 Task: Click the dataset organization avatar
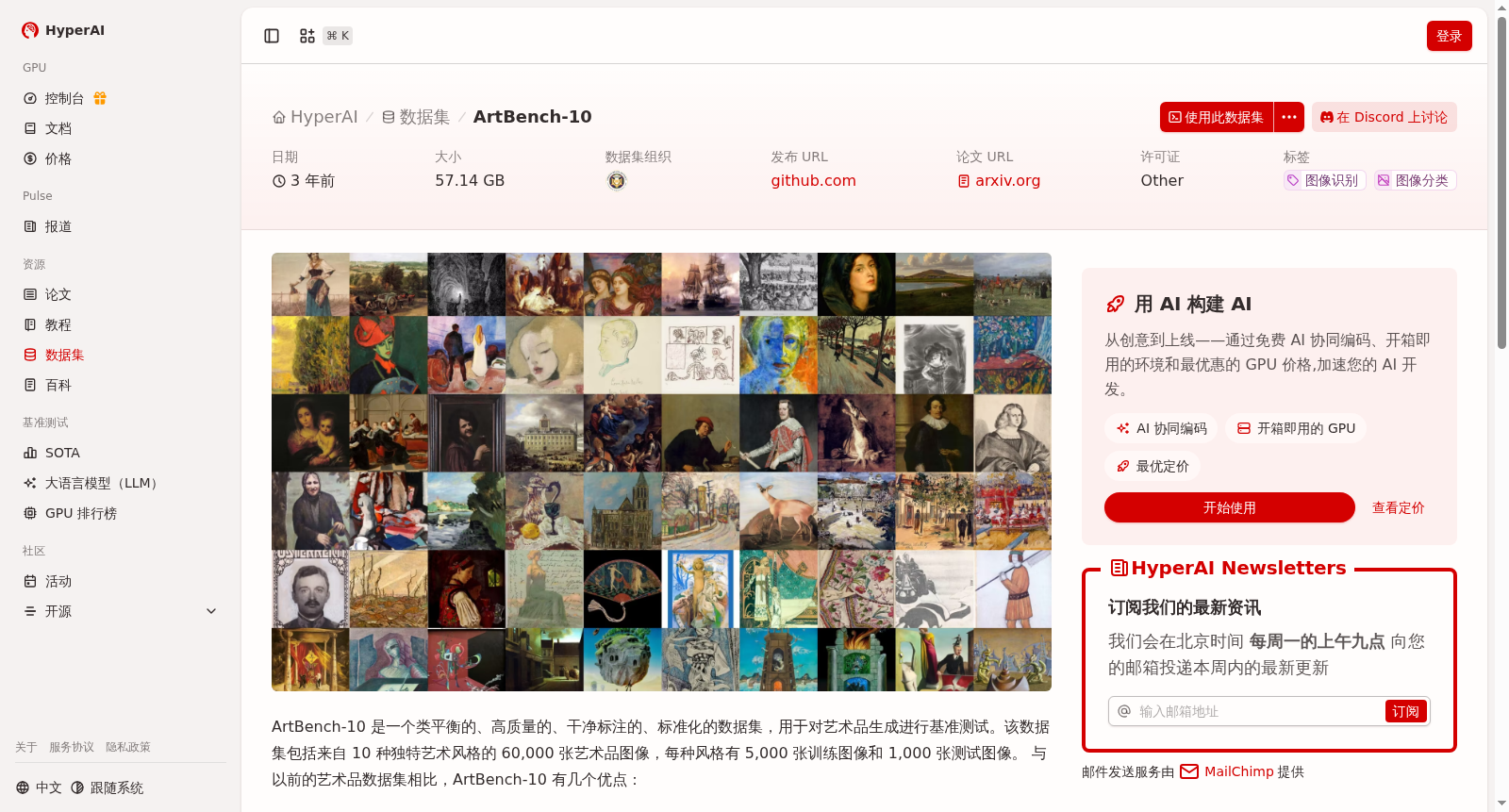tap(617, 181)
